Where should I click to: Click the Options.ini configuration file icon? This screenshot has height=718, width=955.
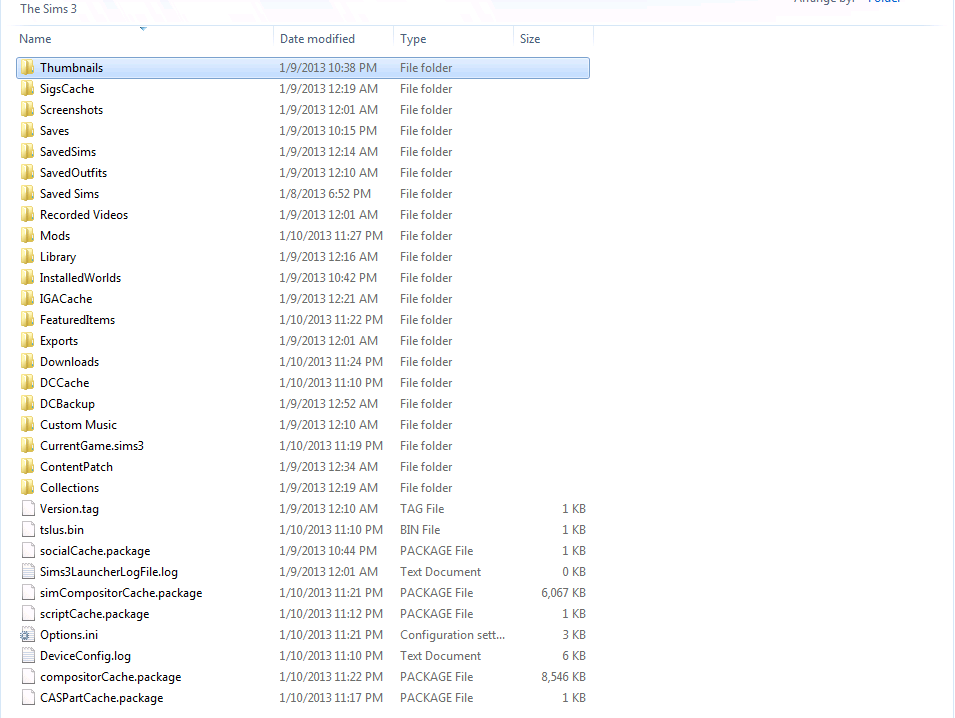(x=28, y=634)
